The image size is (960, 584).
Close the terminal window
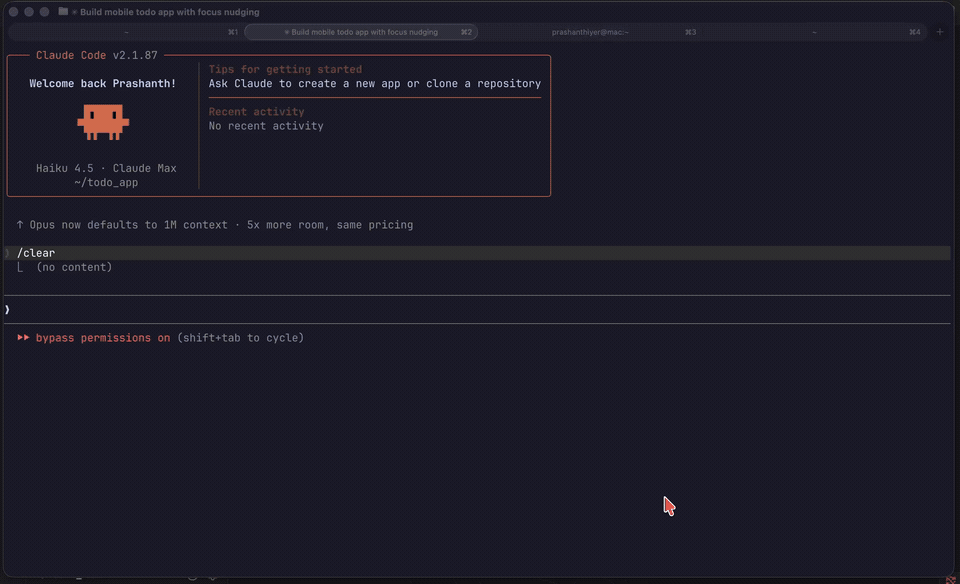coord(13,12)
